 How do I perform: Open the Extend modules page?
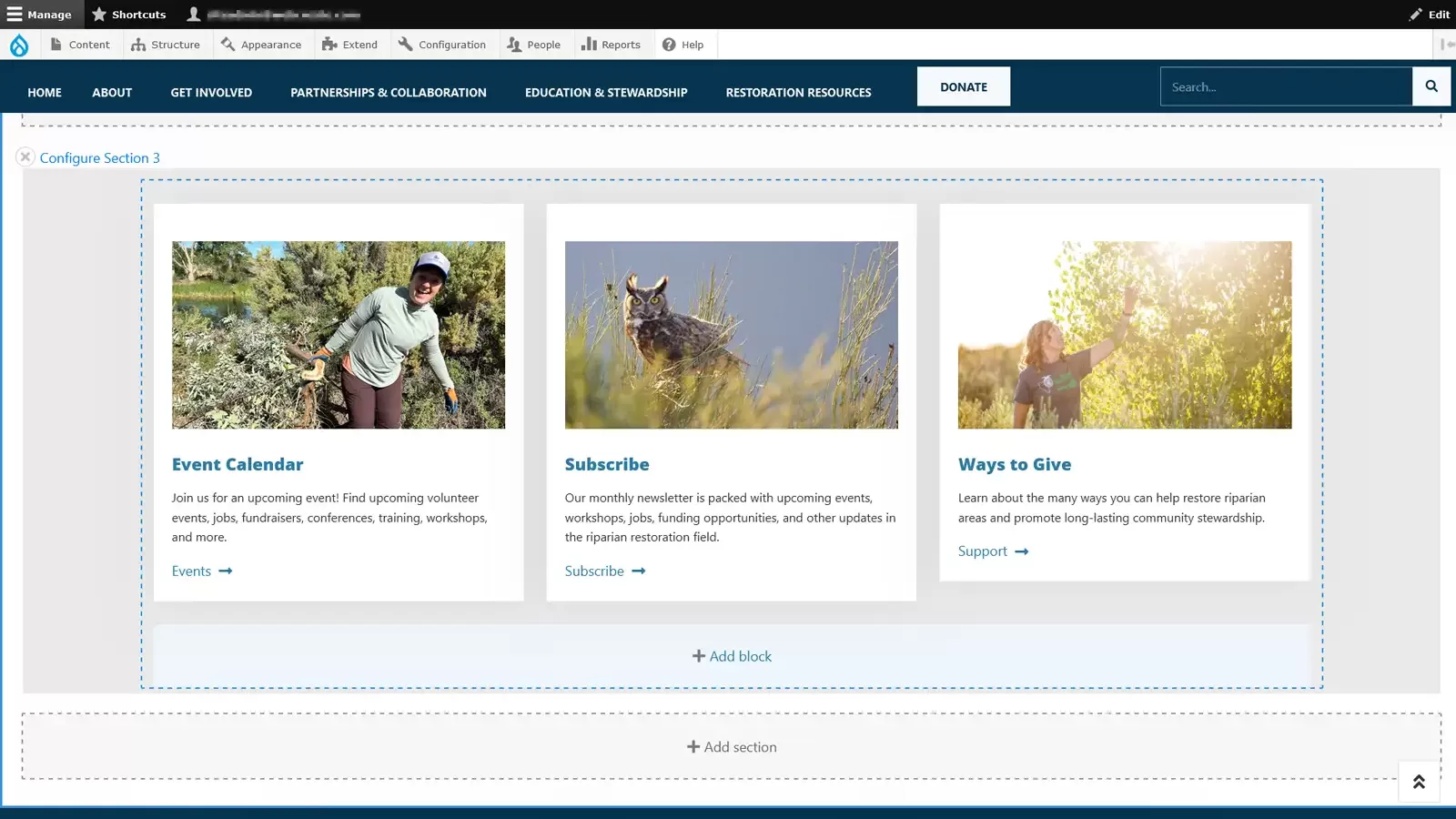pyautogui.click(x=350, y=45)
